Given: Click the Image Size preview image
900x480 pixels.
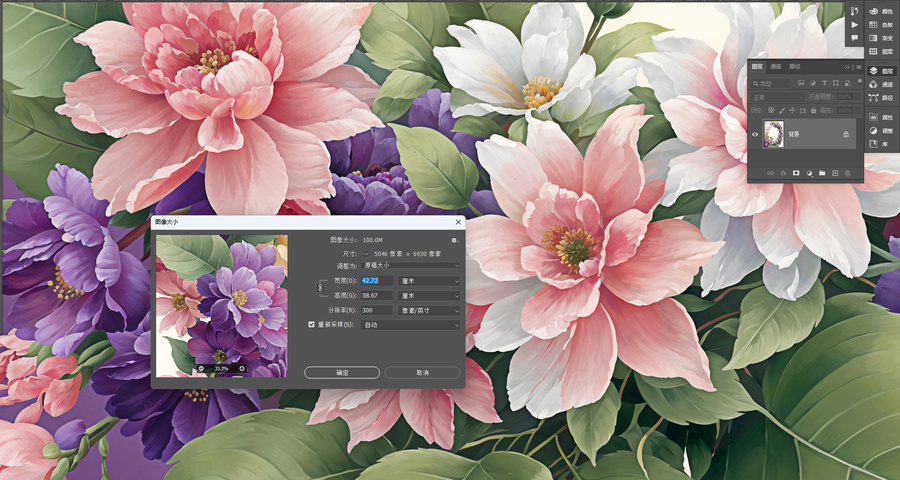Looking at the screenshot, I should point(222,305).
